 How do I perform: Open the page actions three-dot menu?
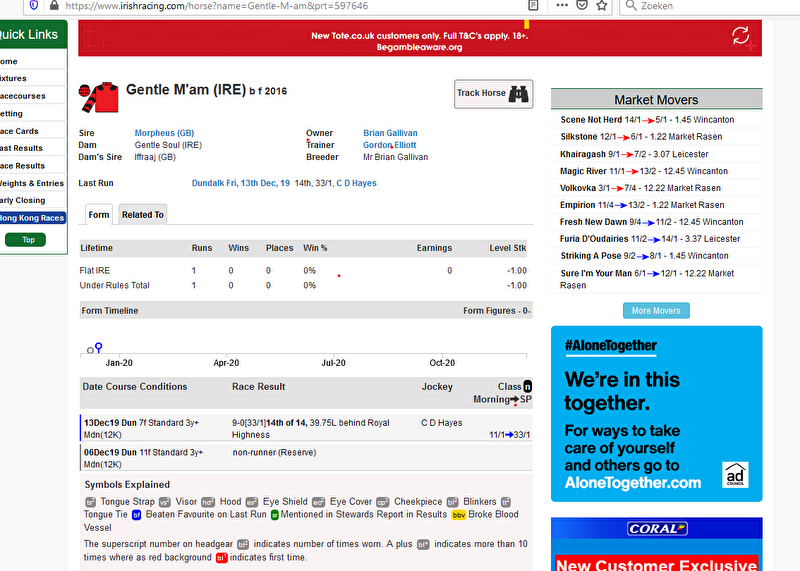(561, 6)
